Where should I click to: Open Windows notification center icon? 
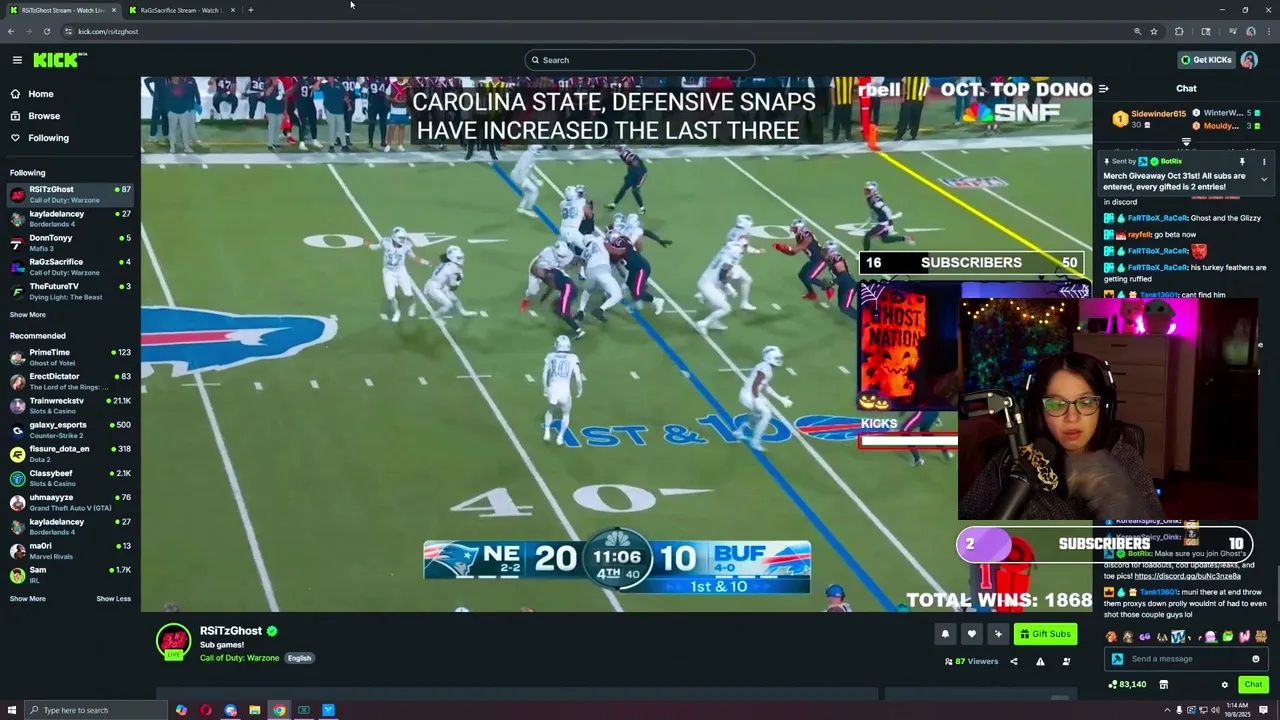coord(1264,710)
